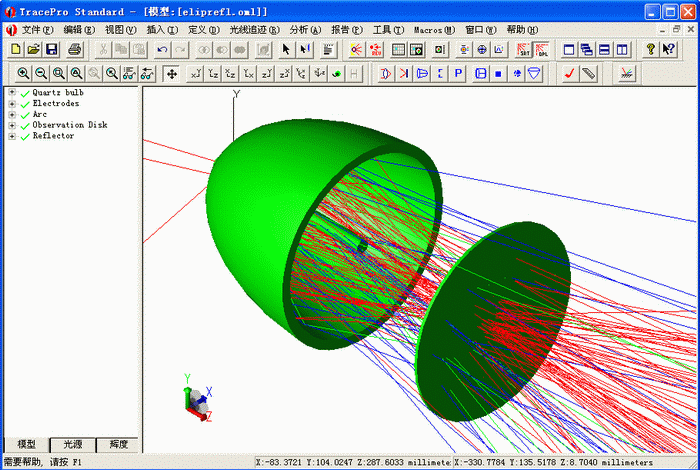Click the reverse ray trace REV icon
700x470 pixels.
click(375, 50)
